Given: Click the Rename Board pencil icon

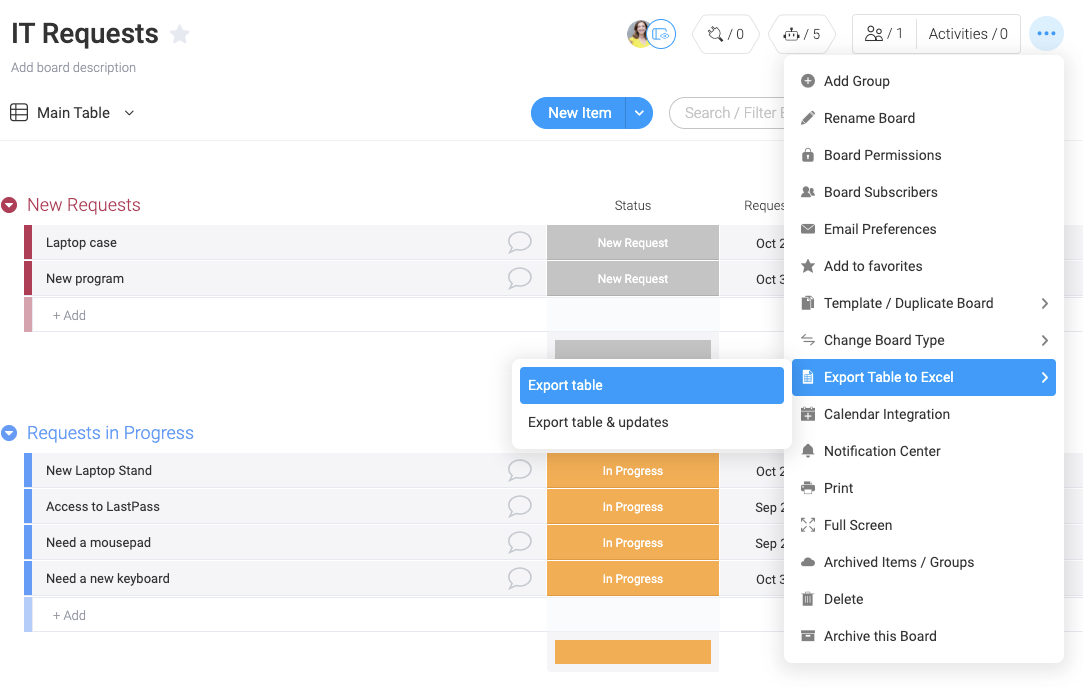Looking at the screenshot, I should pyautogui.click(x=807, y=118).
